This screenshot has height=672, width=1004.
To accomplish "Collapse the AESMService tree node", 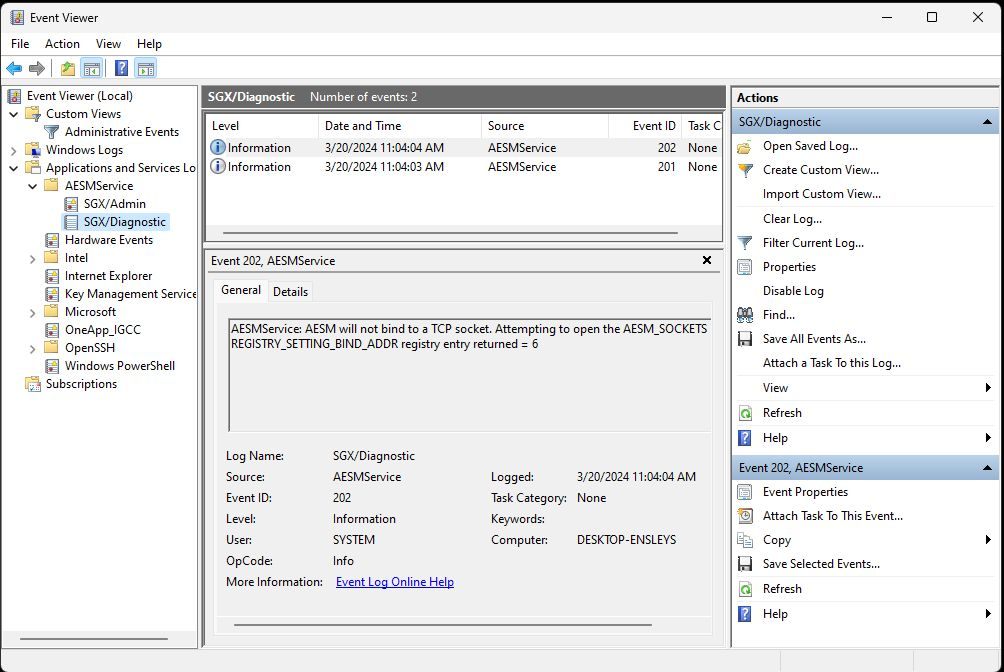I will point(32,186).
